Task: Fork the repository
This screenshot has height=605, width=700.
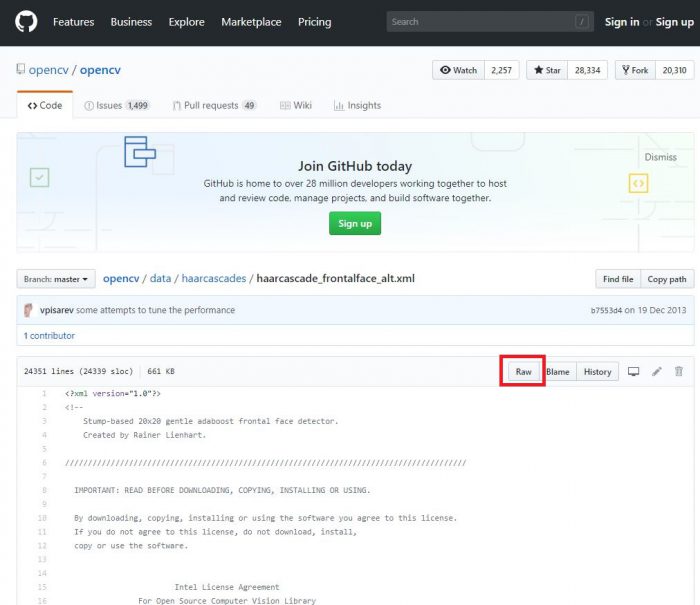Action: 635,70
